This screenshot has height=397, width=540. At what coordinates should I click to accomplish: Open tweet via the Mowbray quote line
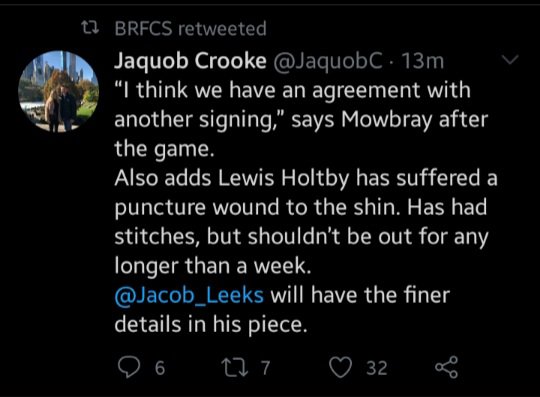click(301, 119)
